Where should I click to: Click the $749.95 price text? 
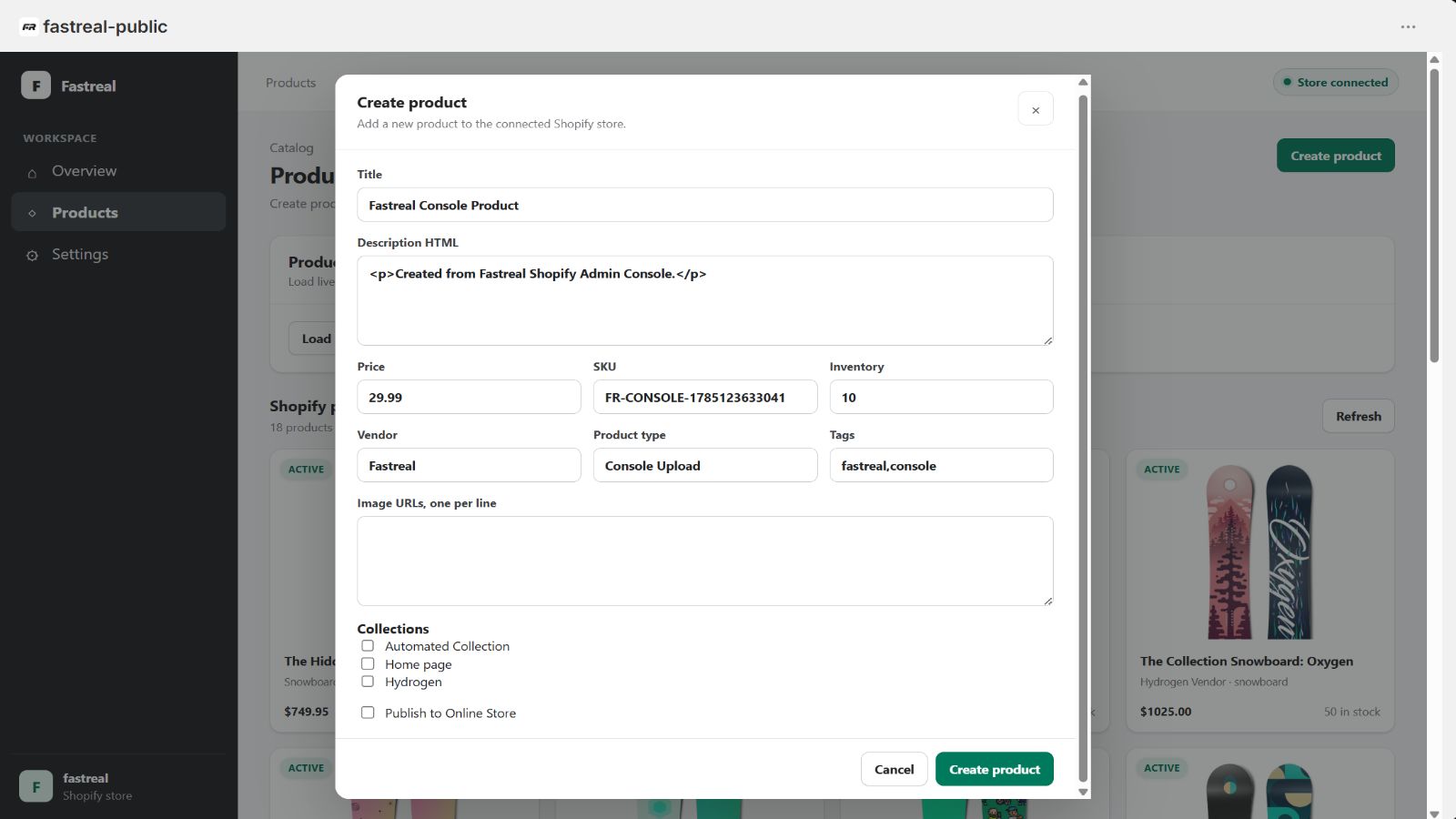(x=306, y=712)
